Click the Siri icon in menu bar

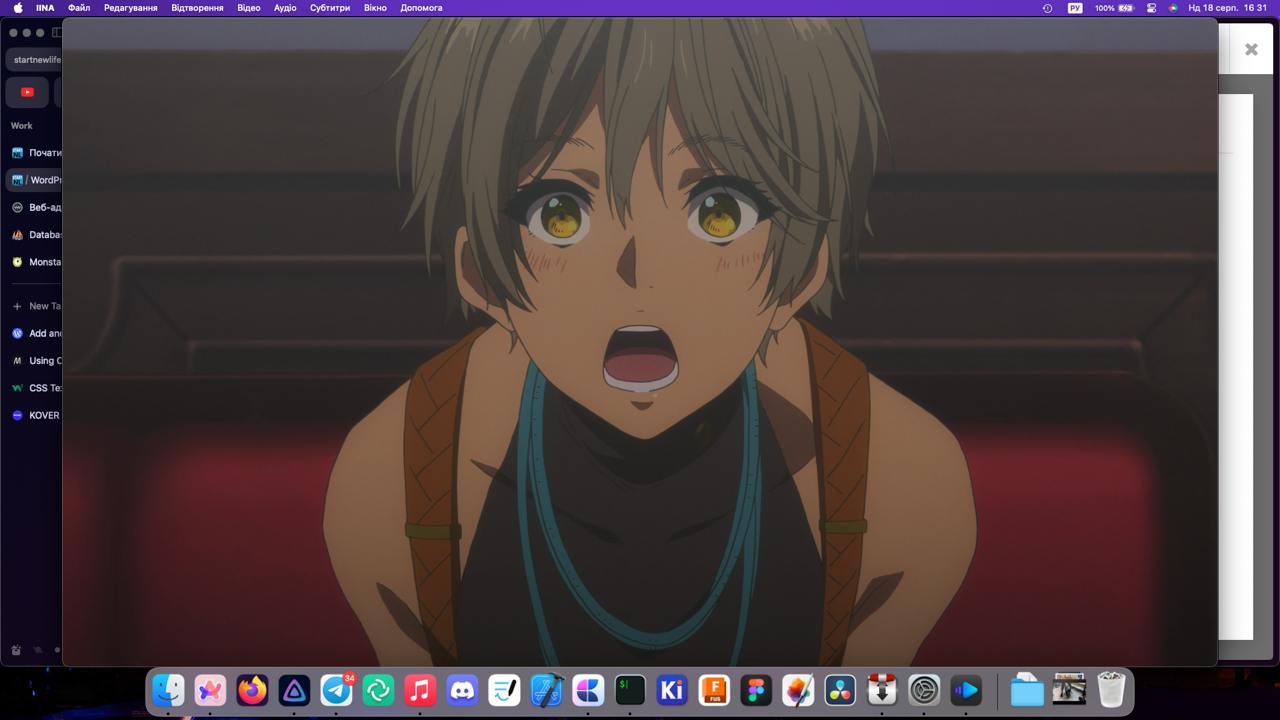pyautogui.click(x=1173, y=8)
